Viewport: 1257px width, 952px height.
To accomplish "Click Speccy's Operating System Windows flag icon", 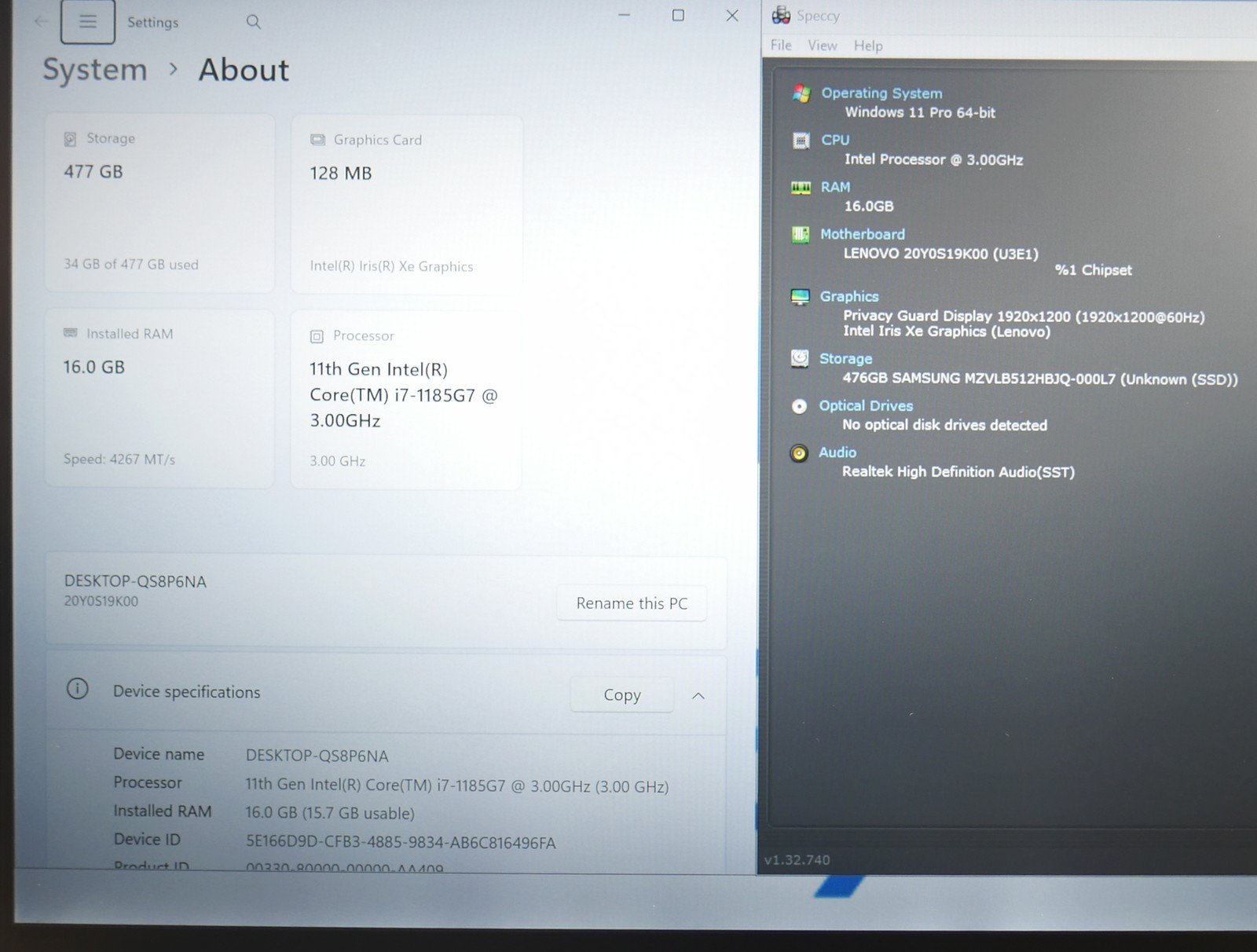I will coord(801,93).
